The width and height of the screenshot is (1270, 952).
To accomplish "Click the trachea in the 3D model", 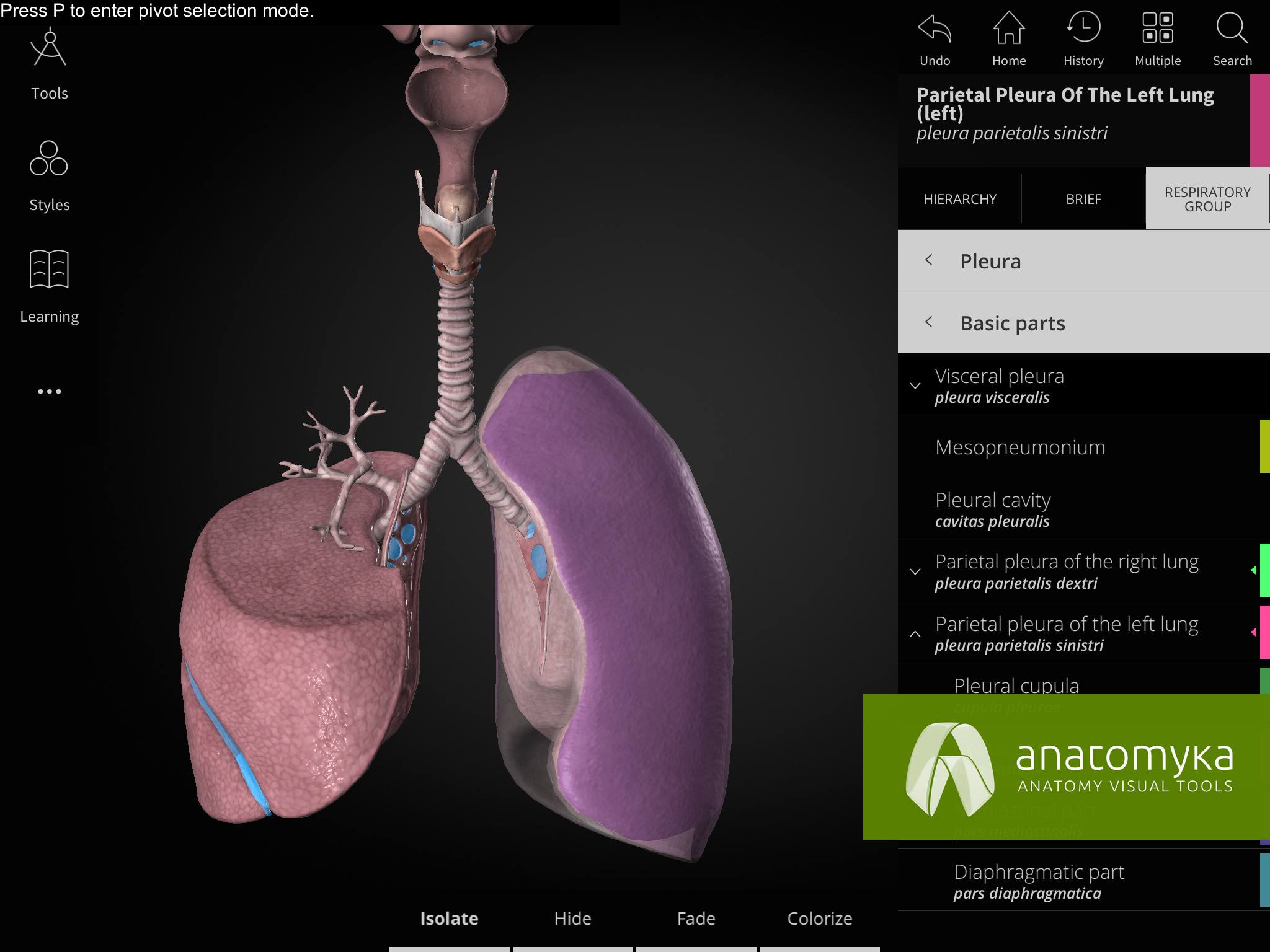I will [455, 353].
